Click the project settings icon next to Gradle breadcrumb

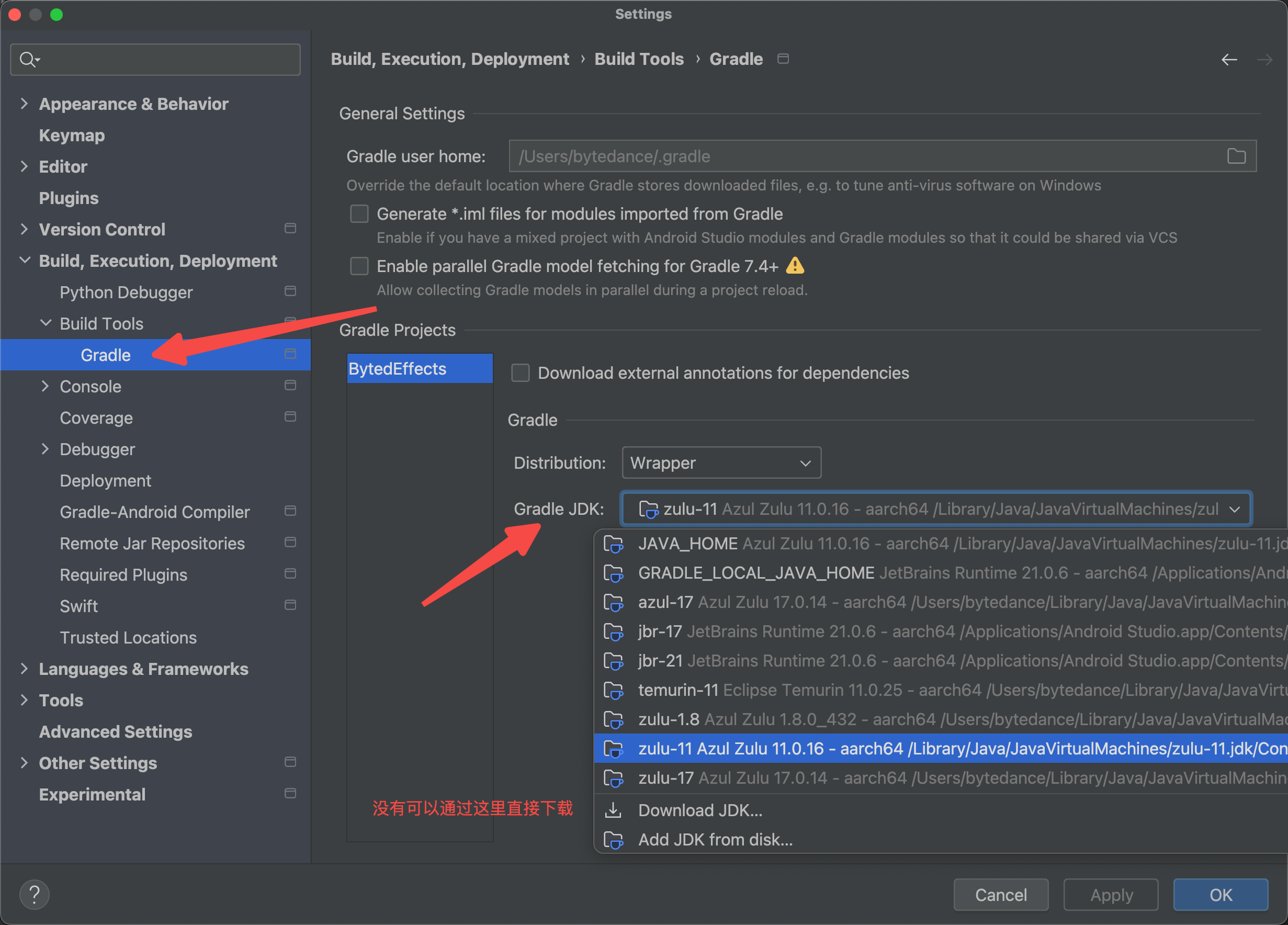click(783, 59)
